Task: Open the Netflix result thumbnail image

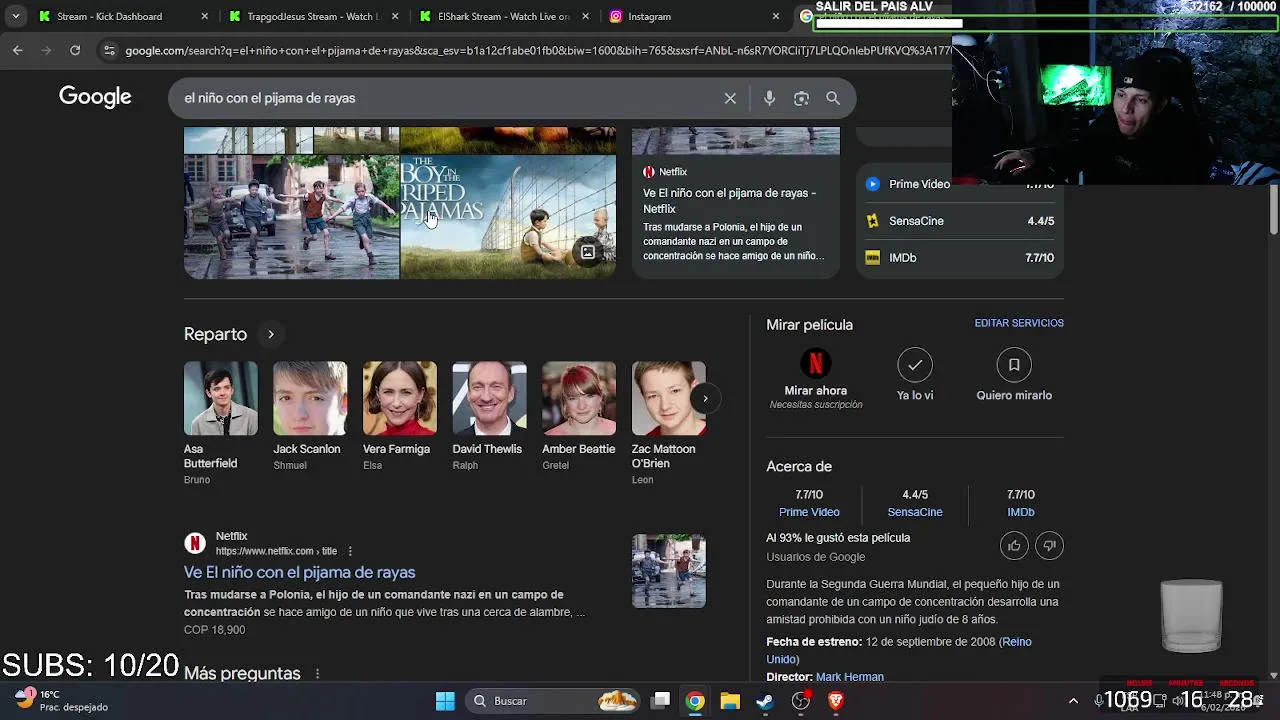Action: [x=669, y=571]
